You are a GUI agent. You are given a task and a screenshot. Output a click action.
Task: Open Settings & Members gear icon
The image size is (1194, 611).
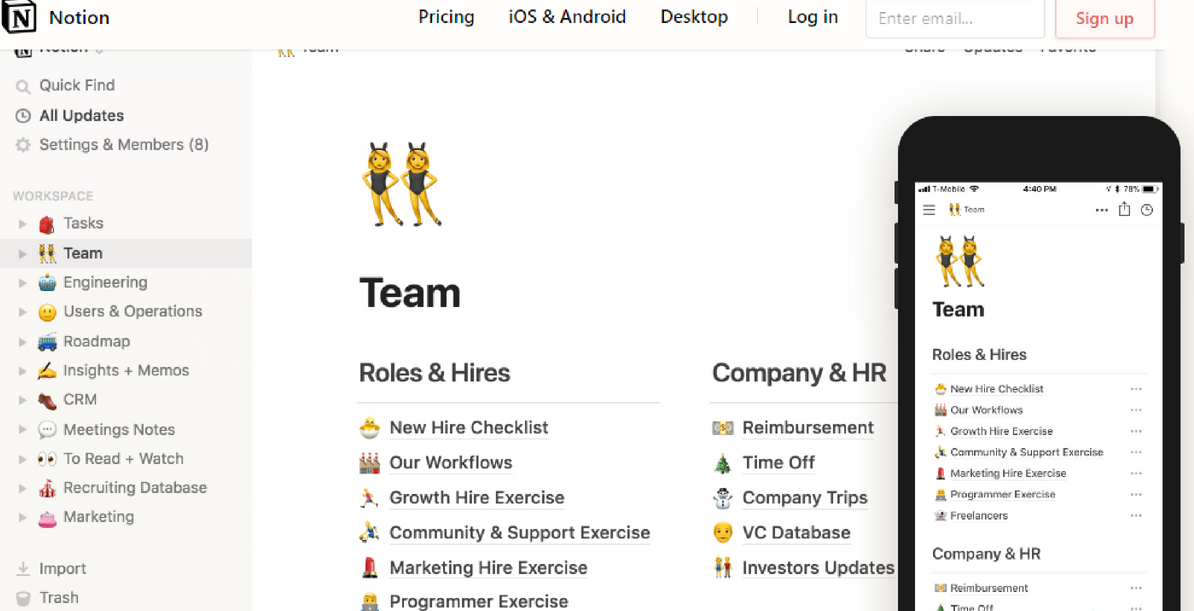[x=24, y=145]
